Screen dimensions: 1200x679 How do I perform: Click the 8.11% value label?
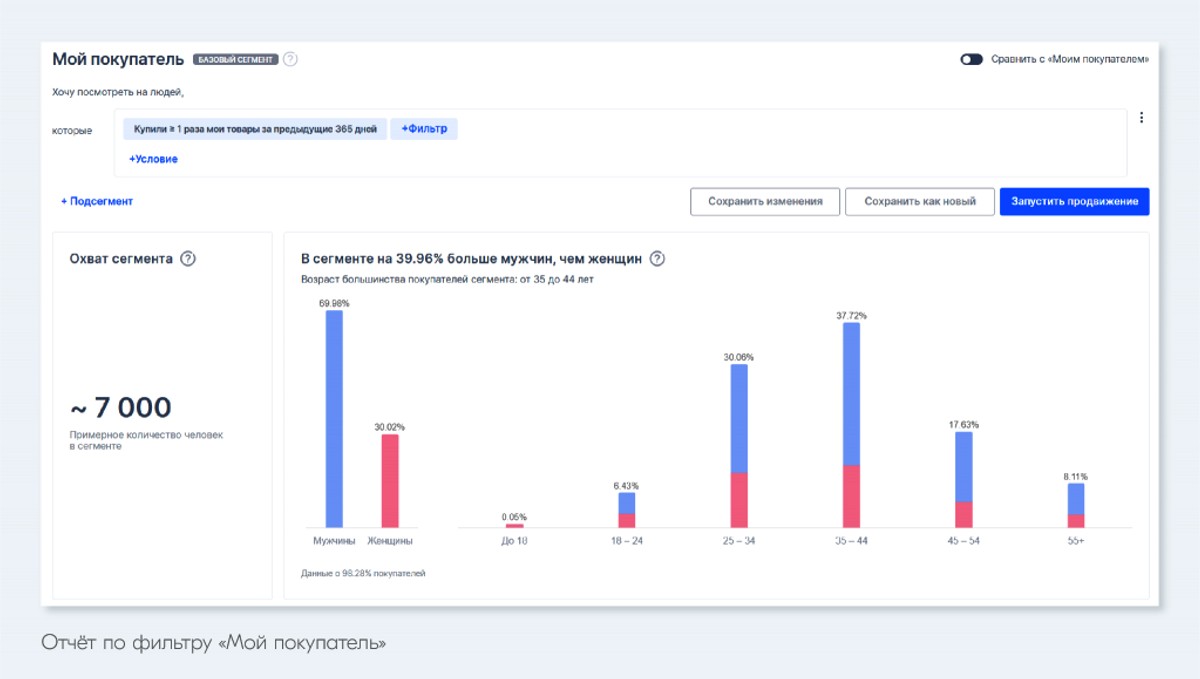click(x=1076, y=477)
